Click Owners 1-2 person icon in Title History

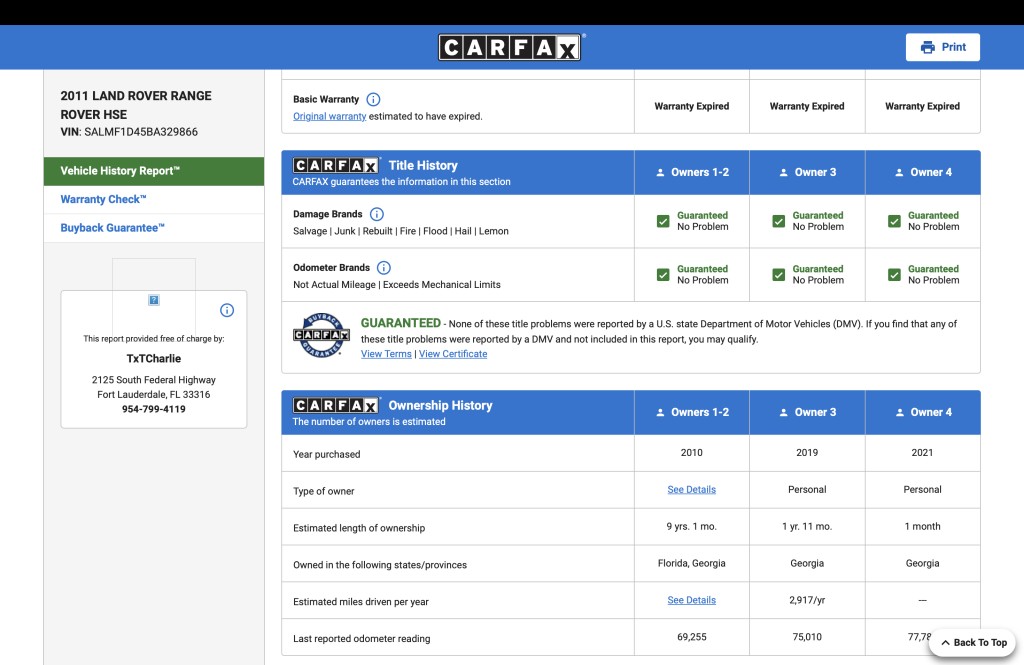coord(660,172)
